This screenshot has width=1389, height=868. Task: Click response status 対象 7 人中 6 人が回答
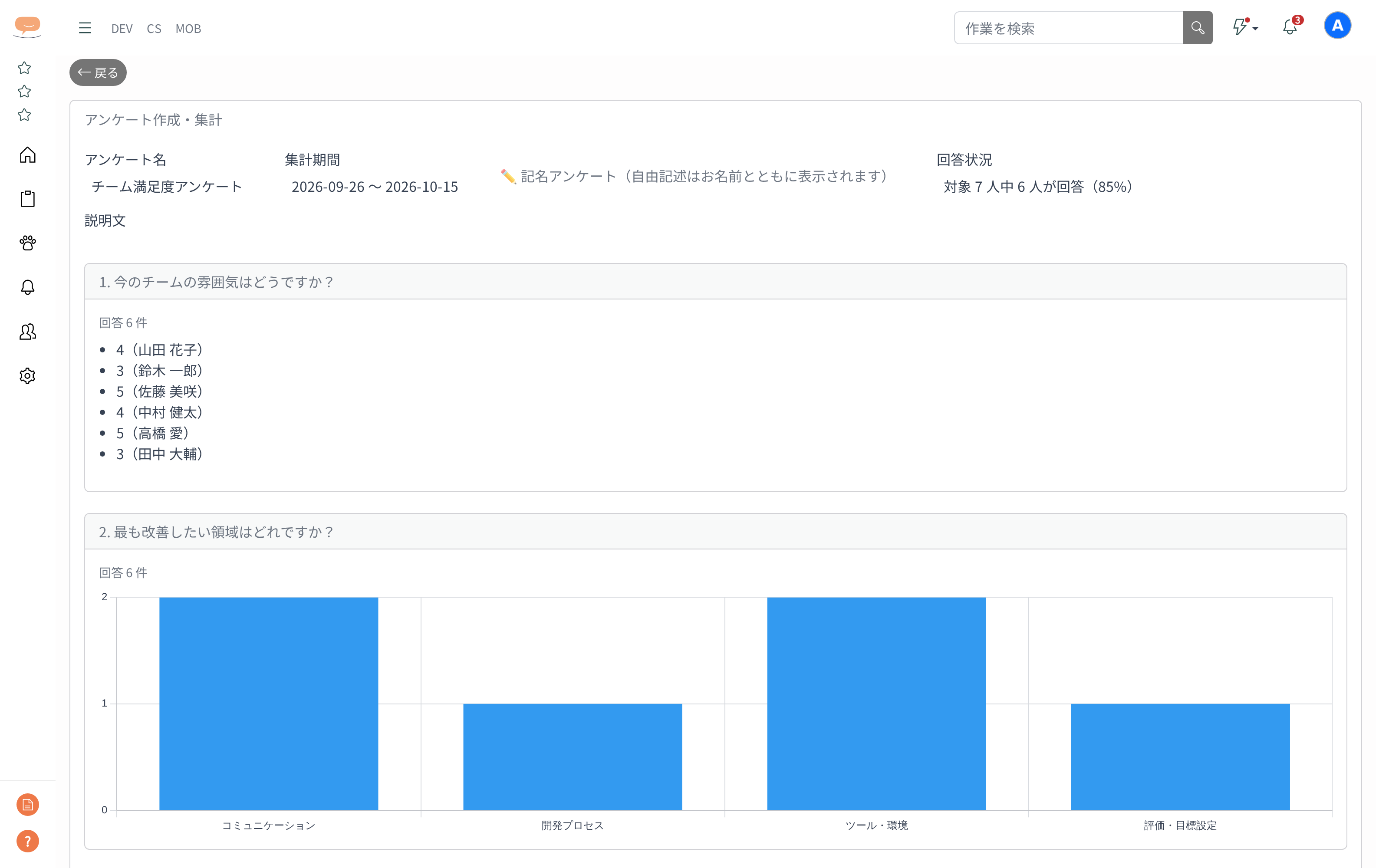[x=1038, y=187]
